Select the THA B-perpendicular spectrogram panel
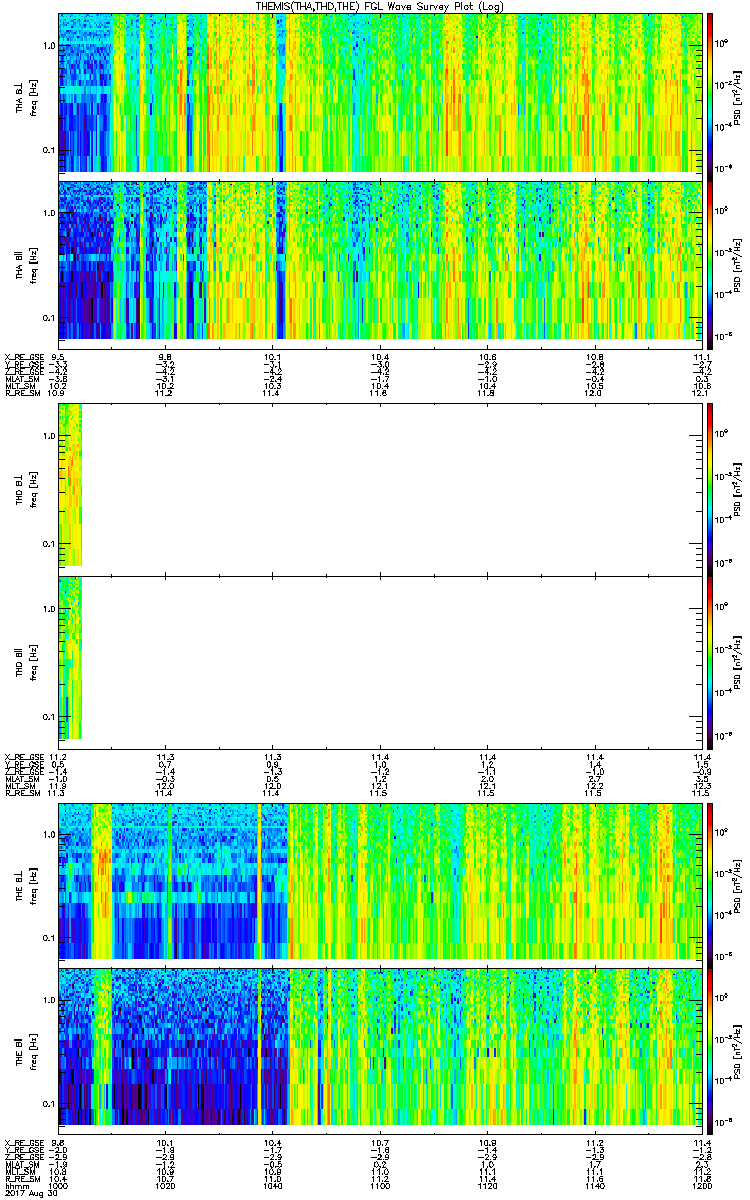 click(380, 92)
